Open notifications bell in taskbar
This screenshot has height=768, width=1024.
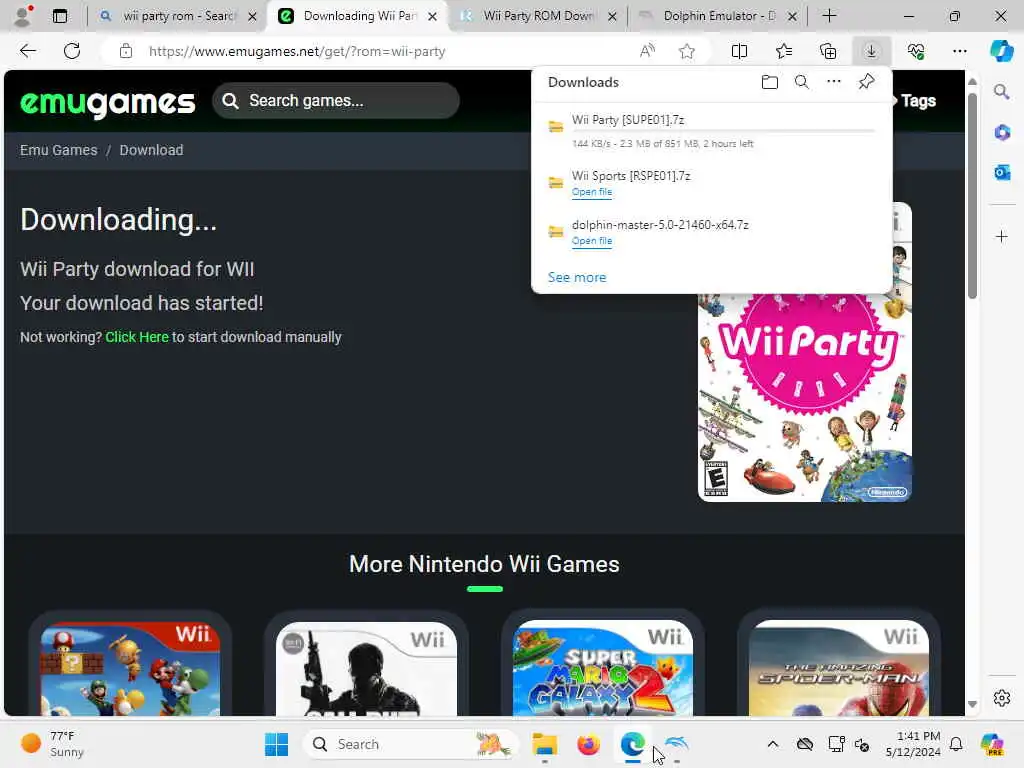point(956,744)
